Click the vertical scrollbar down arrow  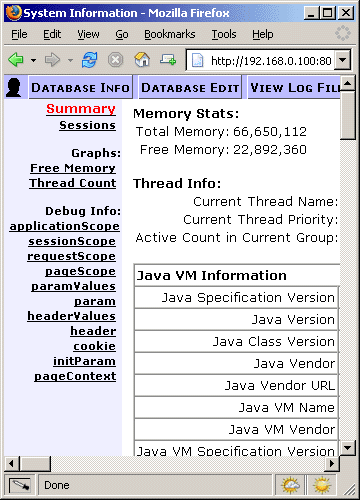tap(348, 448)
